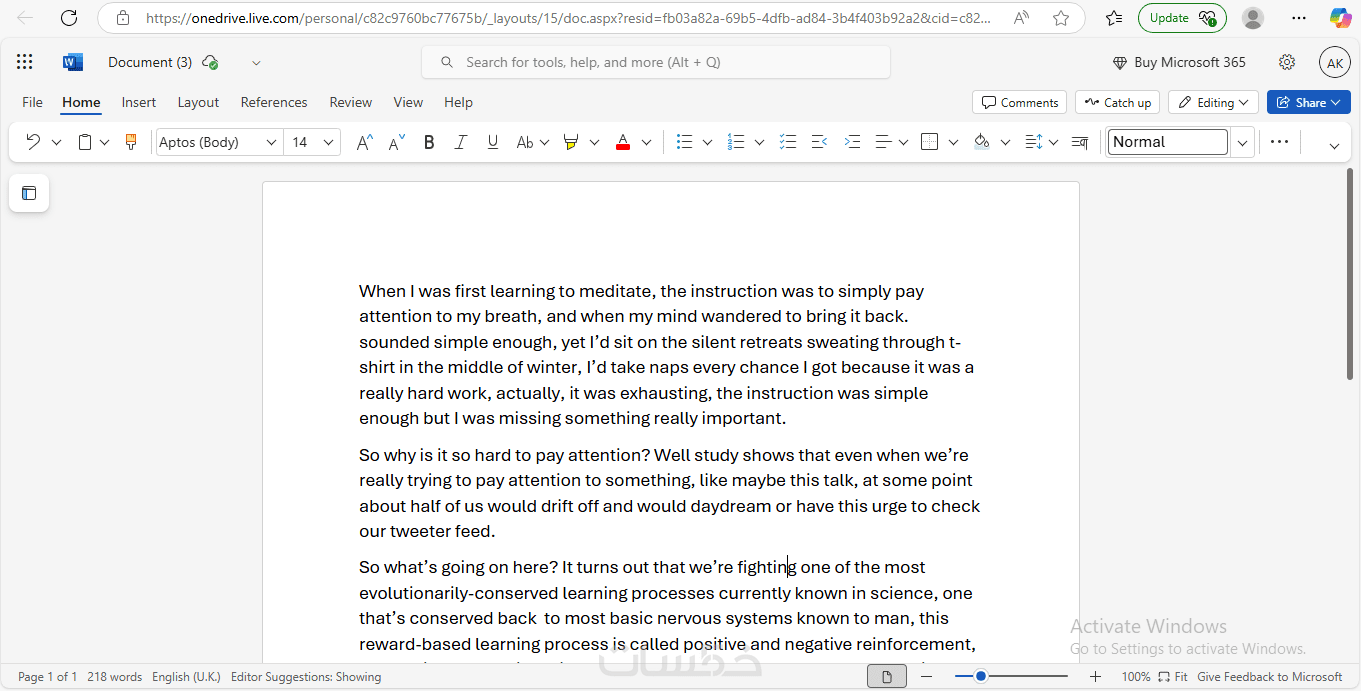Viewport: 1361px width, 691px height.
Task: Click the Borders grid icon
Action: coord(930,142)
